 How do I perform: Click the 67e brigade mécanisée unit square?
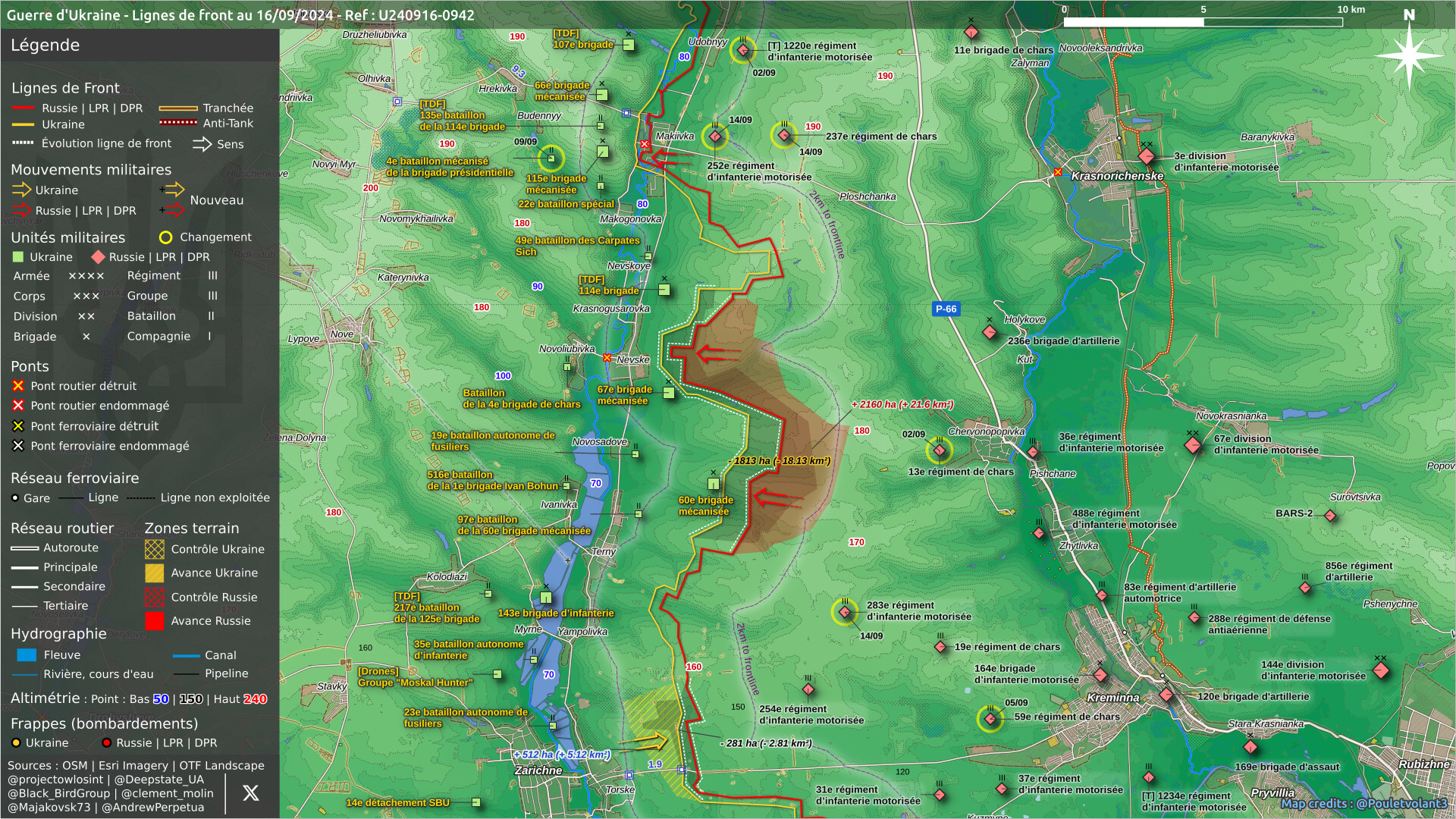pyautogui.click(x=669, y=393)
